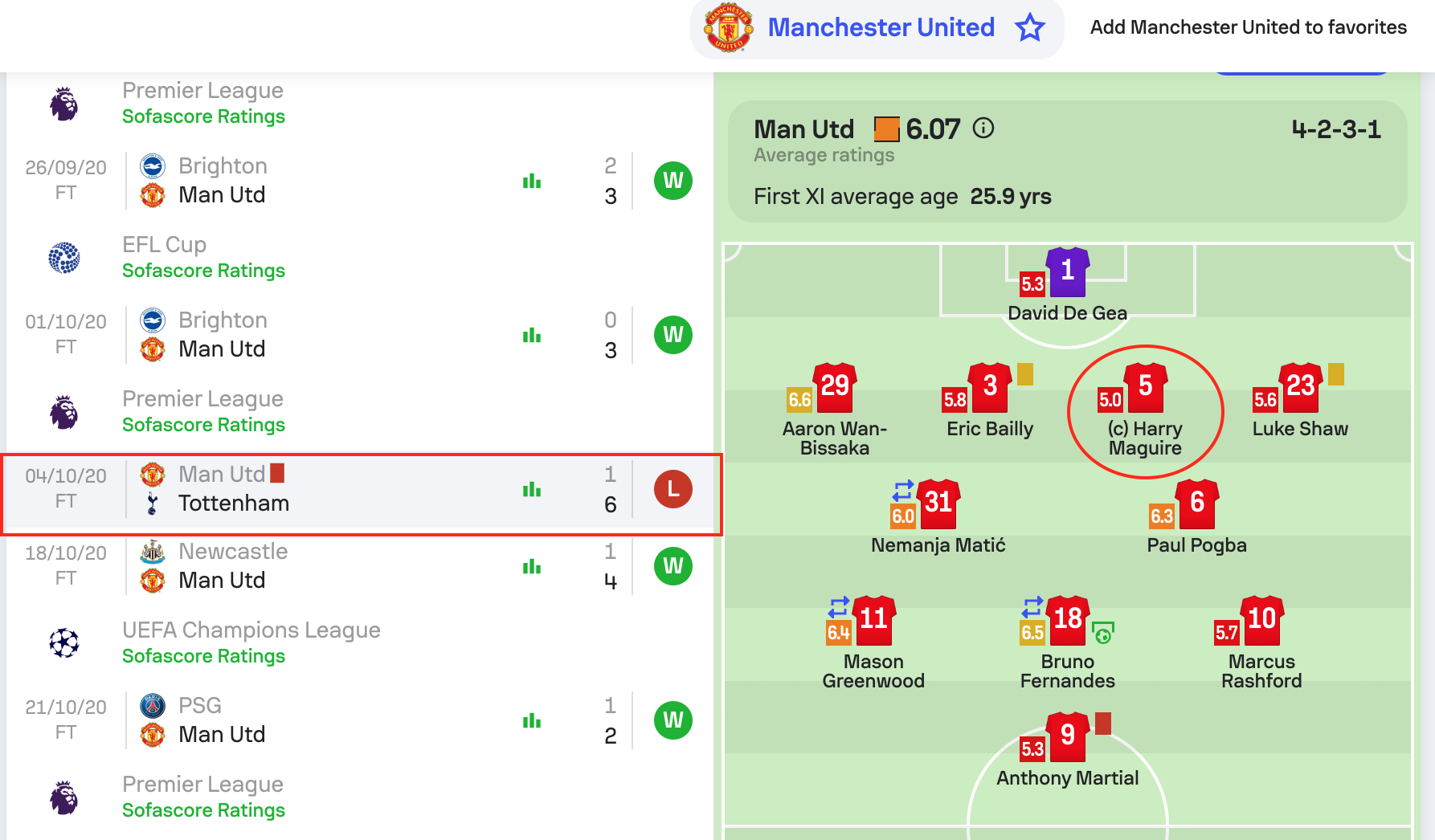Select Anthony Martial's number 9 shirt
Image resolution: width=1435 pixels, height=840 pixels.
click(1067, 736)
